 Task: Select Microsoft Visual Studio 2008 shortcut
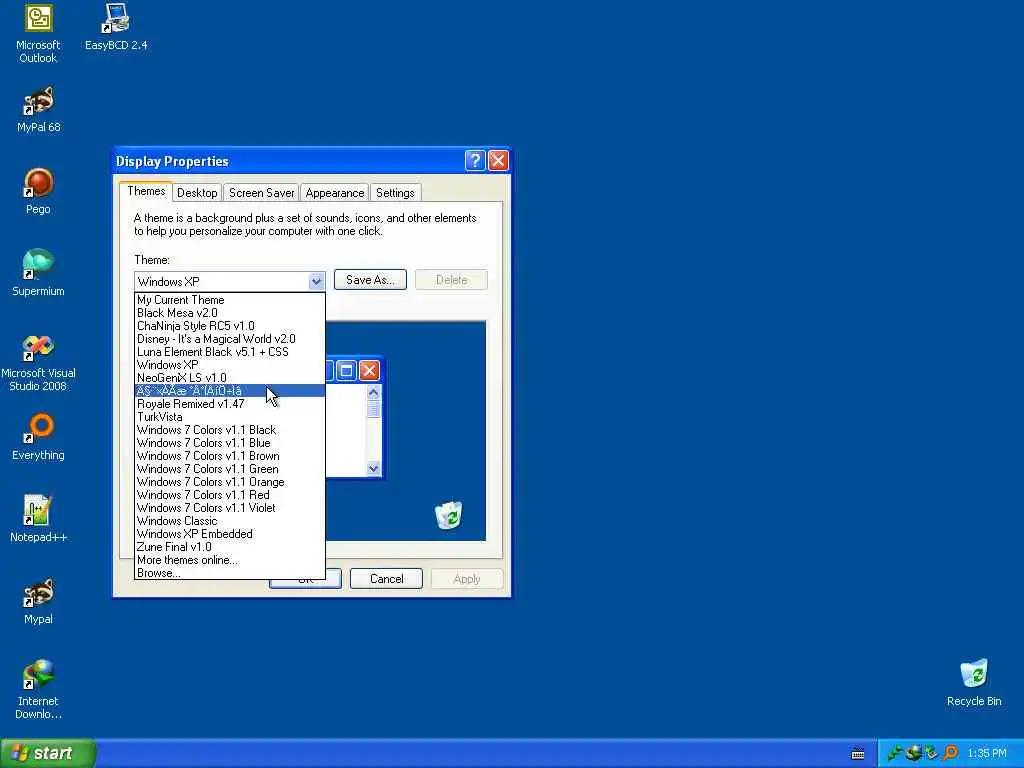[38, 362]
